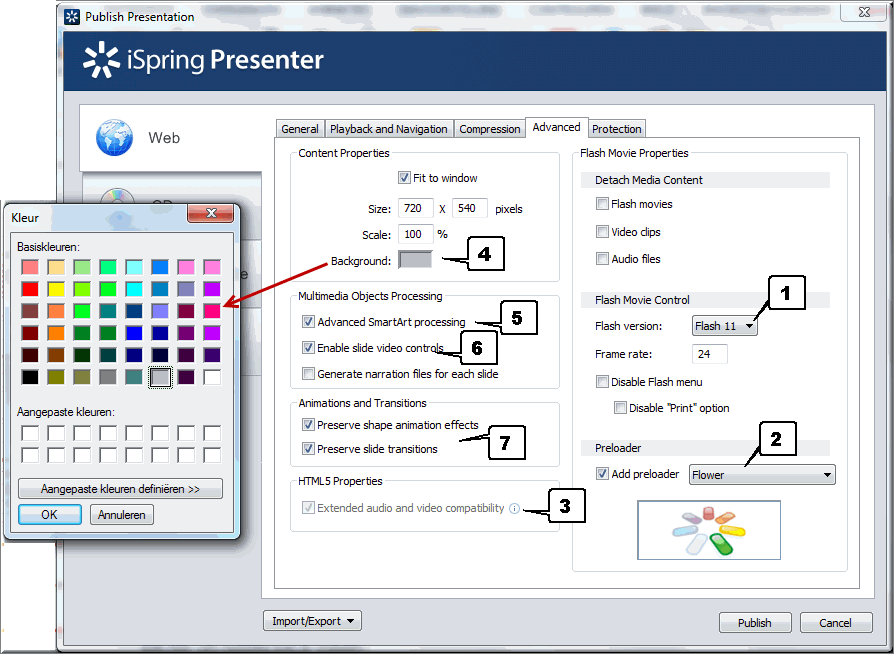Expand the Flower preloader dropdown

pyautogui.click(x=762, y=475)
